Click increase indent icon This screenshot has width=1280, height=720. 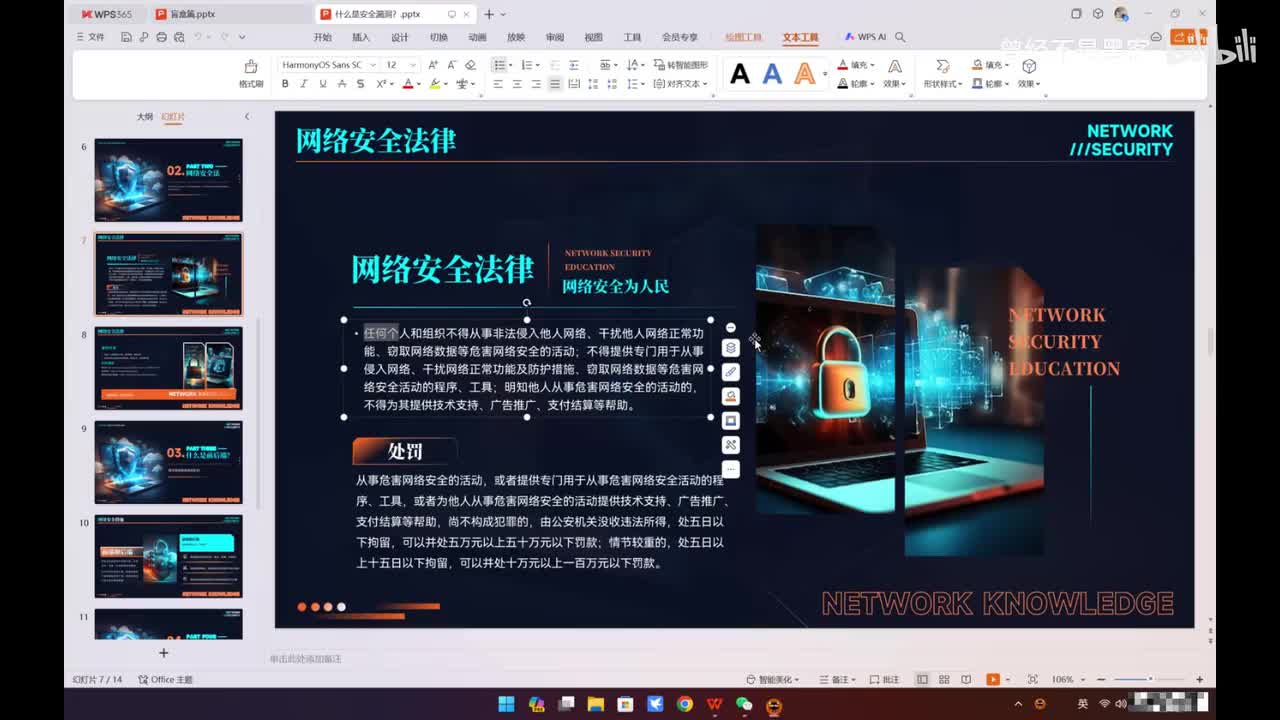[x=574, y=65]
